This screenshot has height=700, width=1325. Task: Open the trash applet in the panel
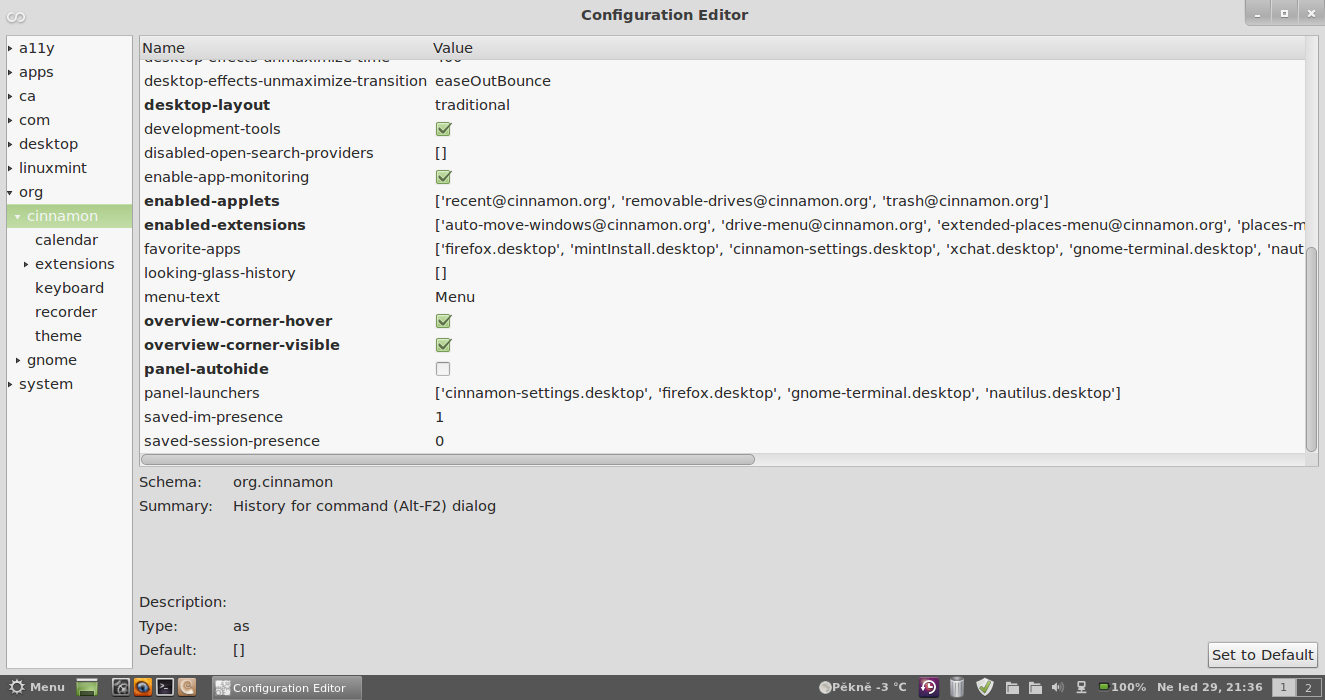click(957, 687)
